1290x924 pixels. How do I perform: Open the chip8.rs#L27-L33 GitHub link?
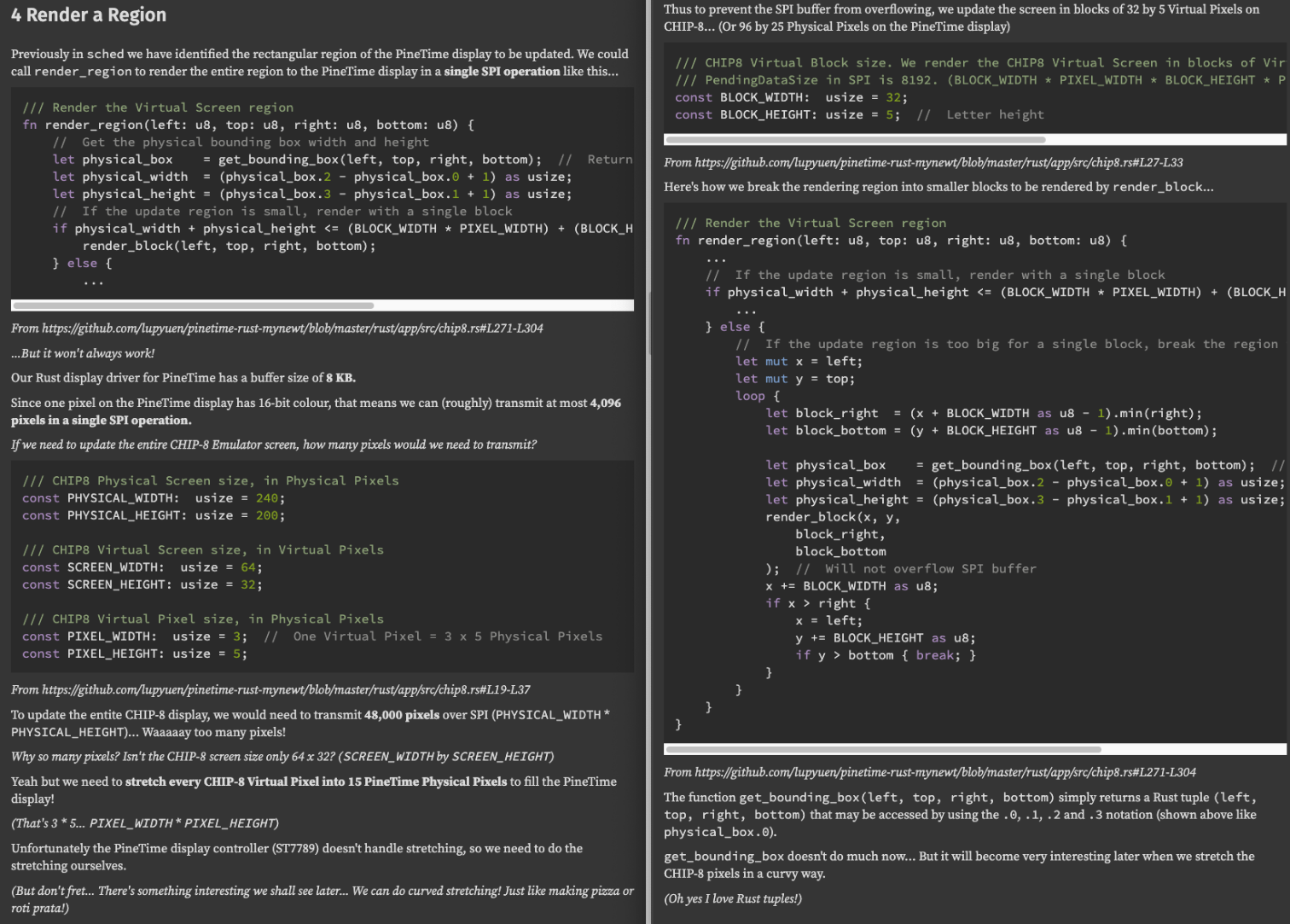click(938, 162)
